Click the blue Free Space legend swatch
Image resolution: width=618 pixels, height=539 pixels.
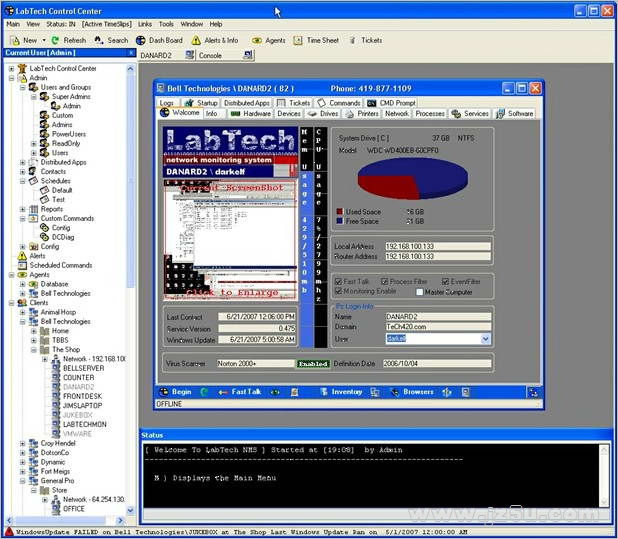(339, 221)
